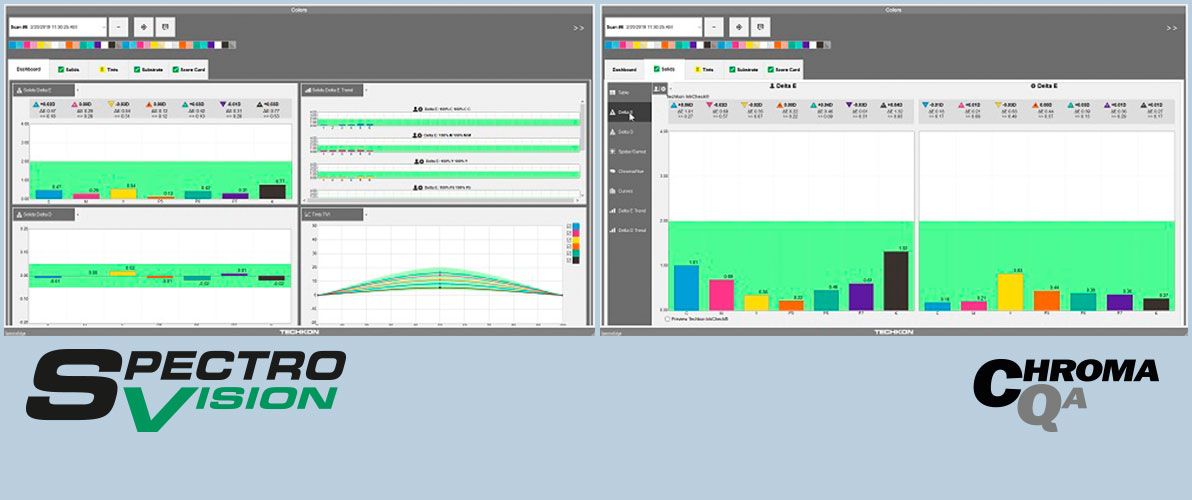
Task: Select Delta D in the Solids sidebar
Action: click(629, 132)
